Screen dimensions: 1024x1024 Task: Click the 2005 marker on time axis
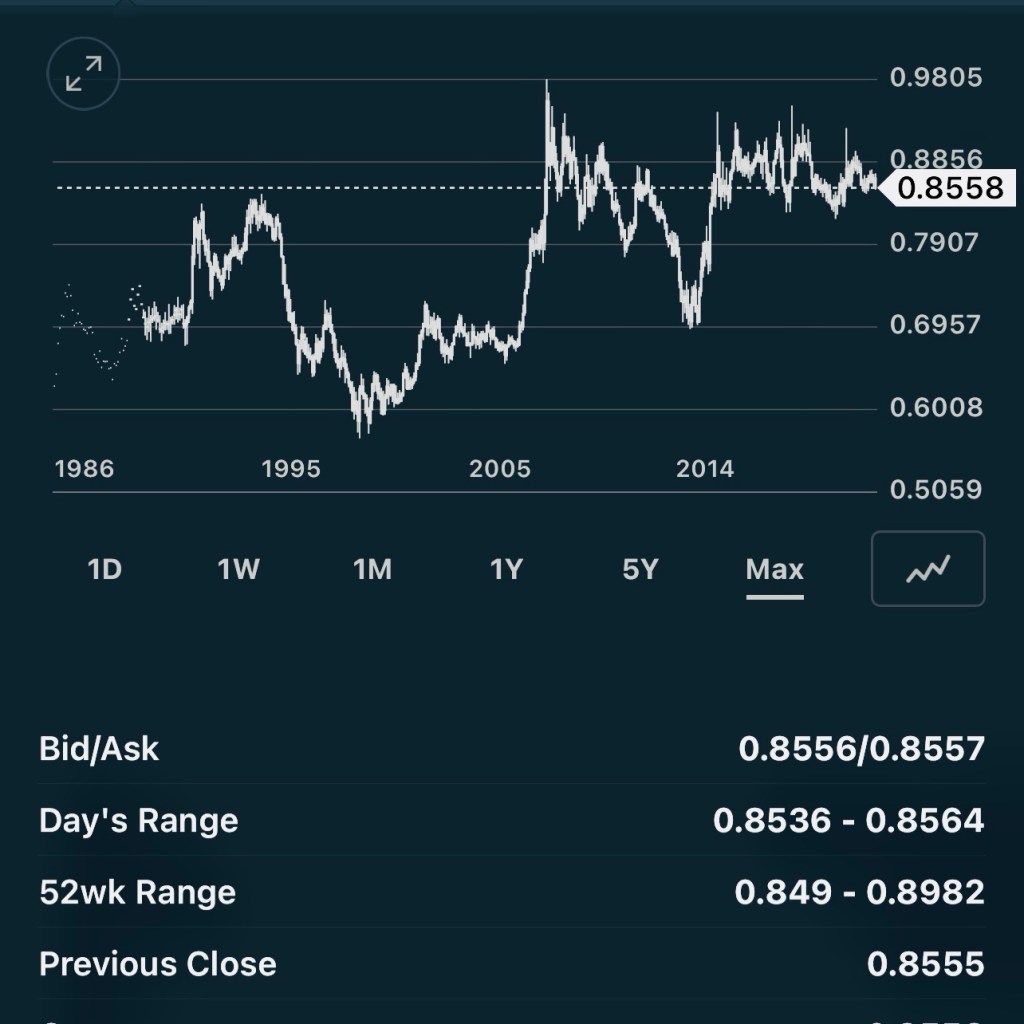500,469
